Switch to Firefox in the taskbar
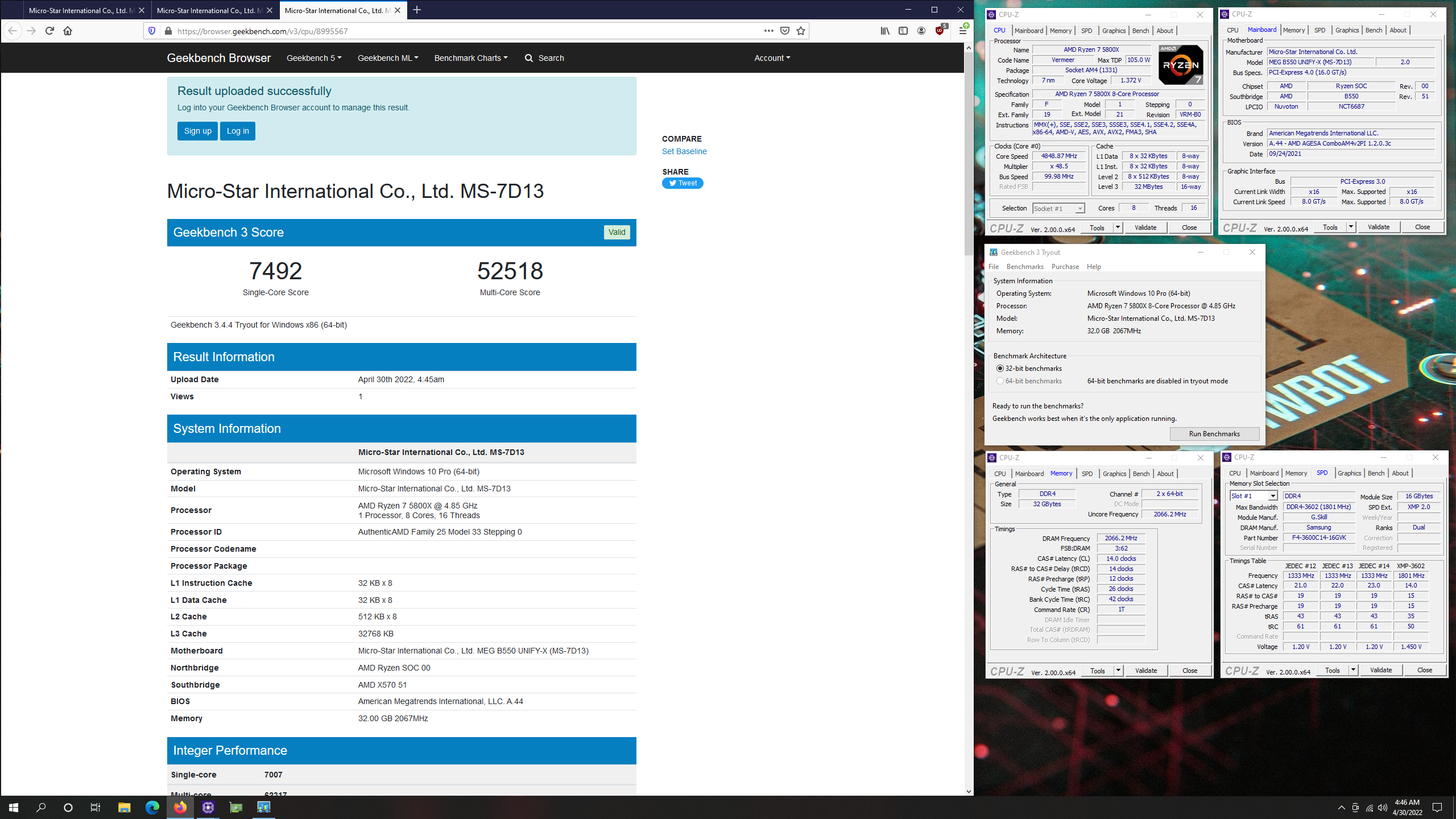Viewport: 1456px width, 819px height. tap(180, 807)
